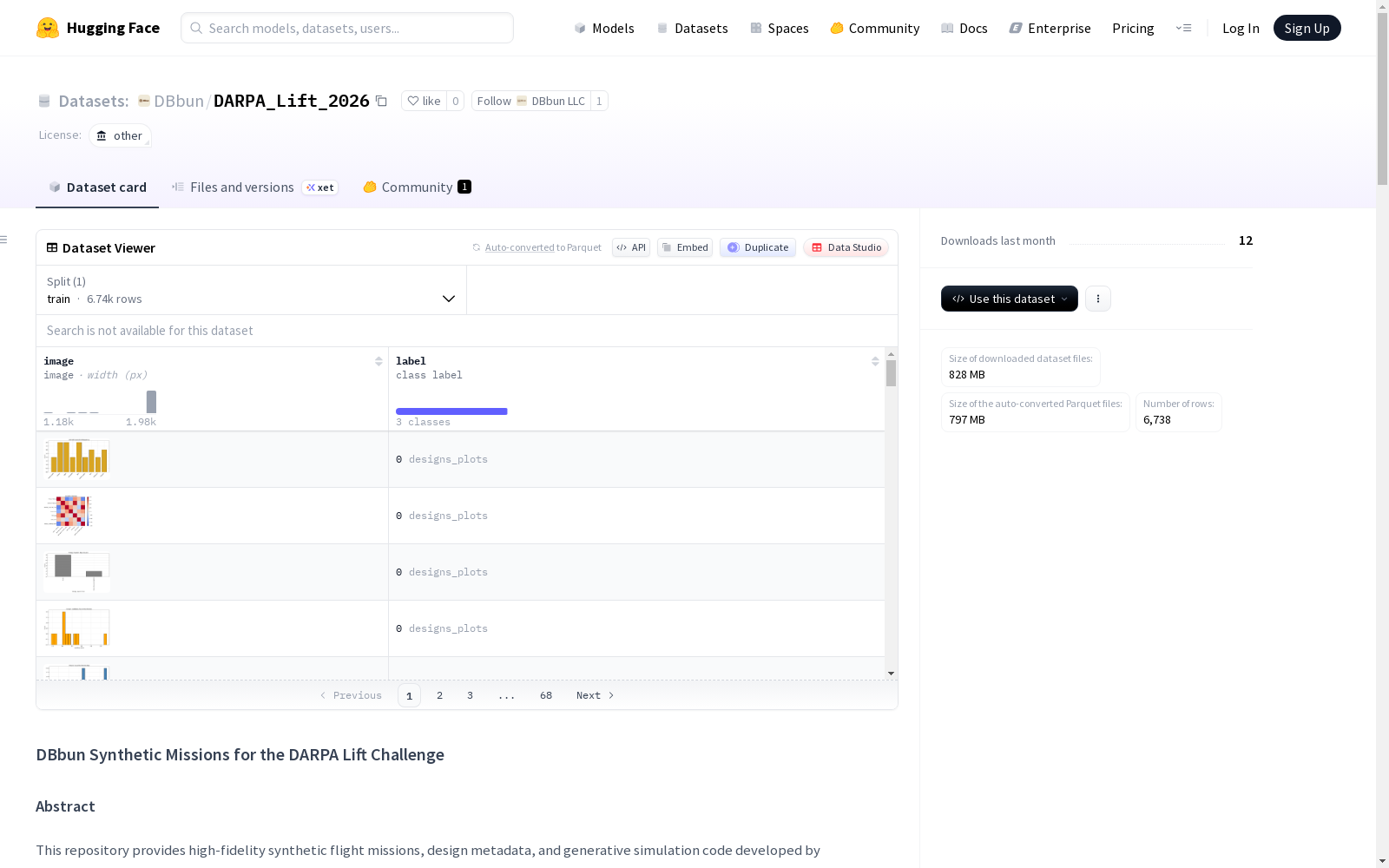This screenshot has width=1389, height=868.
Task: Click the Dataset Viewer heading
Action: 109,248
